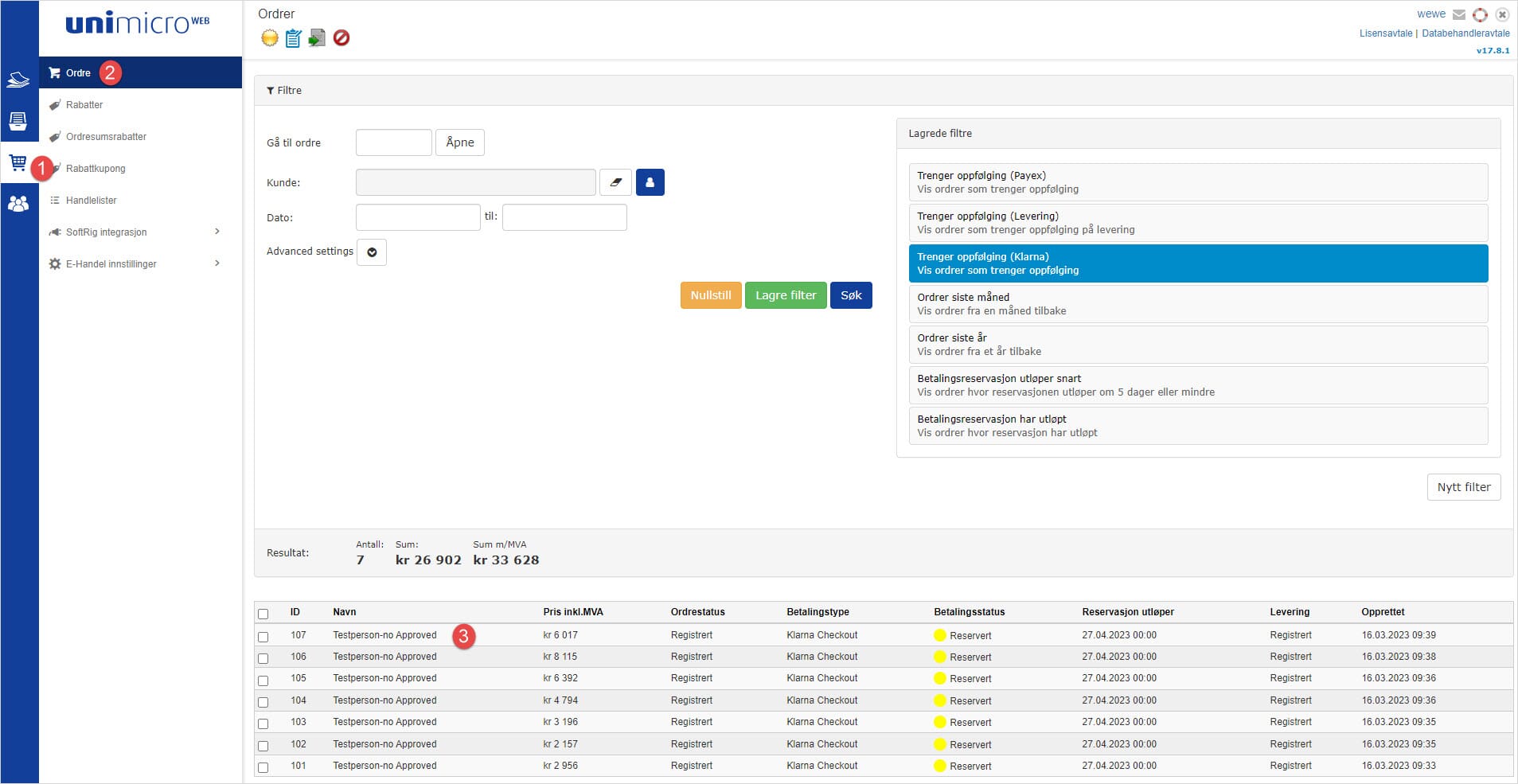The image size is (1518, 784).
Task: Open the people group sidebar icon
Action: [18, 204]
